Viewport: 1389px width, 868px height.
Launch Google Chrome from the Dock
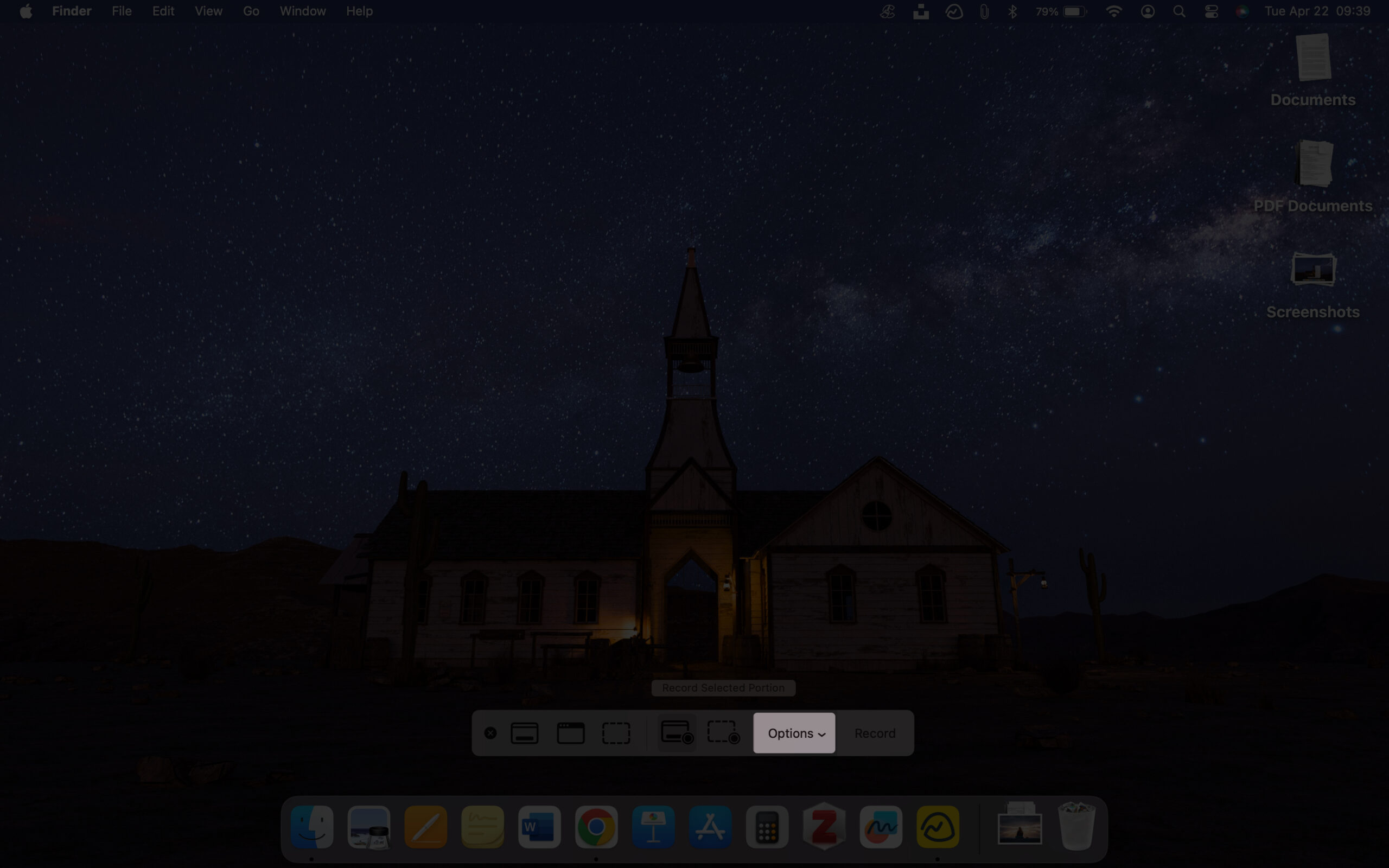click(x=597, y=827)
